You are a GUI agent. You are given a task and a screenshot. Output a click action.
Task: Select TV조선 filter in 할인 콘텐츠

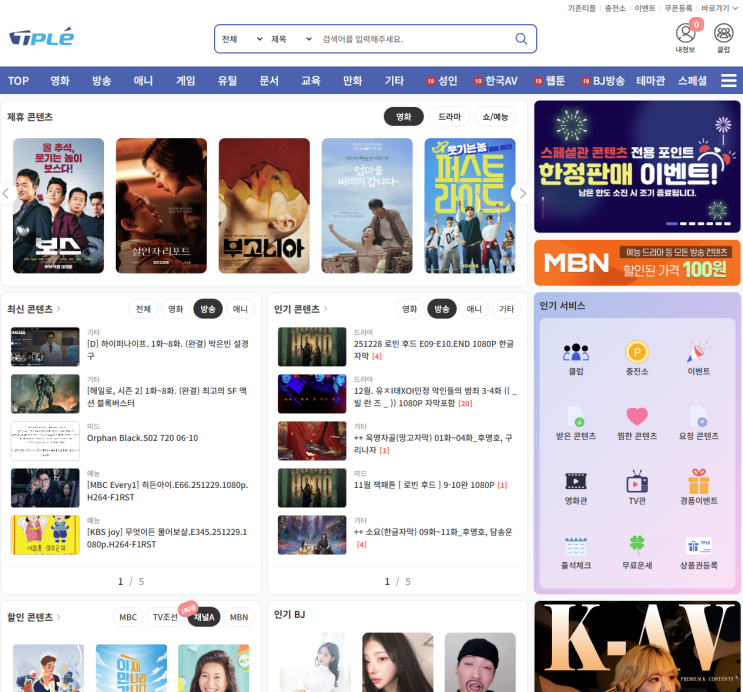pos(165,617)
